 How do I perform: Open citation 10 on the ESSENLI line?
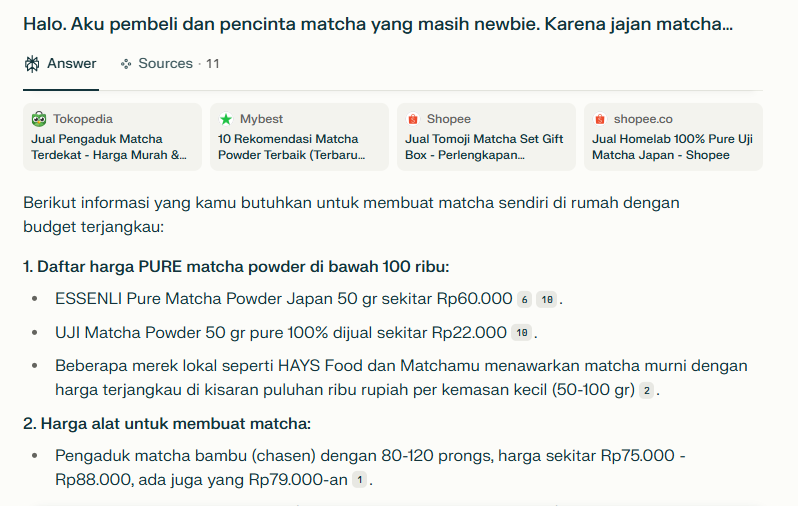coord(546,300)
